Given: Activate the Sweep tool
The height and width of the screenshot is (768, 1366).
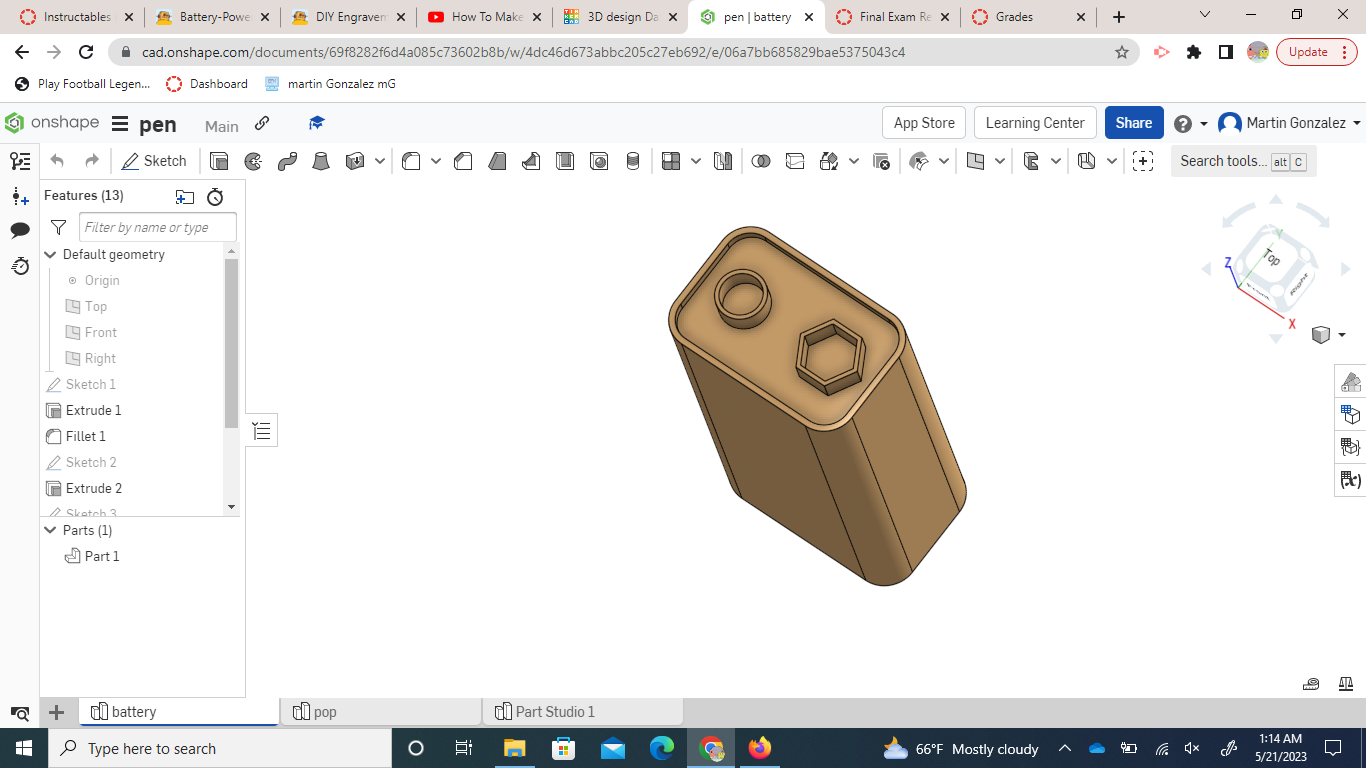Looking at the screenshot, I should tap(287, 160).
